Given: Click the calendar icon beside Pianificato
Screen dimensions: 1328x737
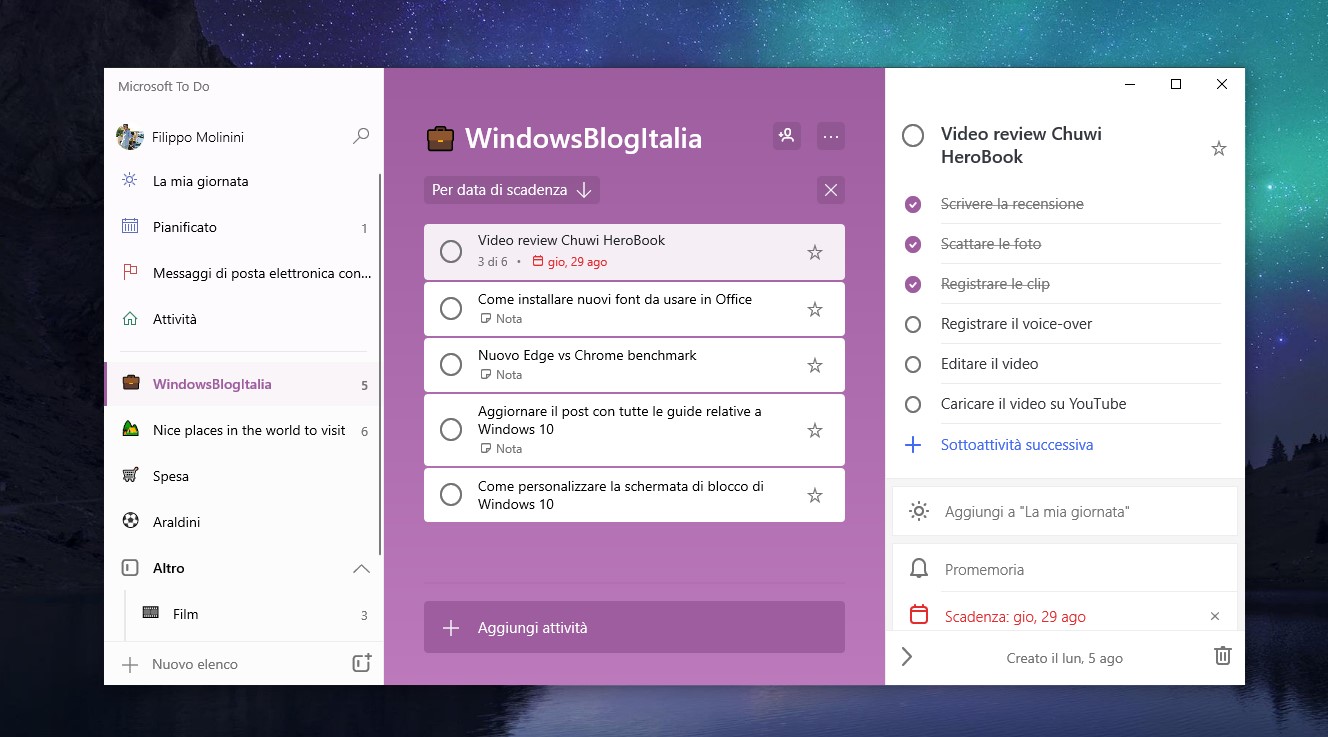Looking at the screenshot, I should coord(130,227).
